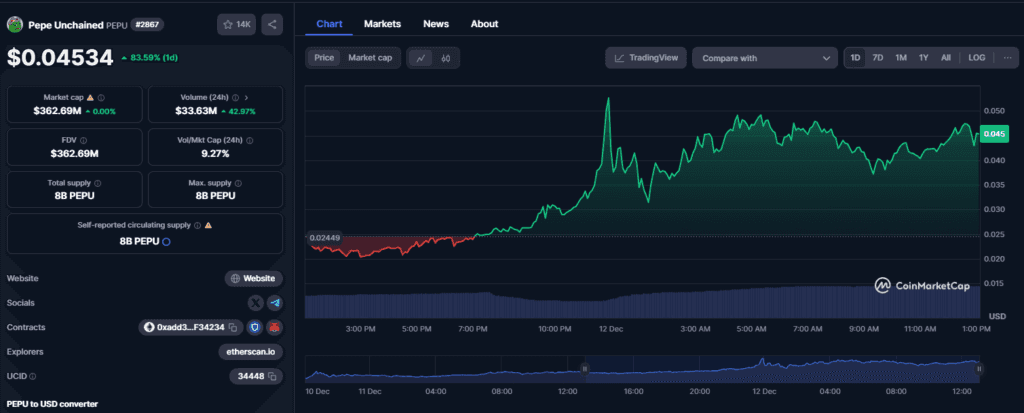Click the Market cap warning triangle icon

(x=90, y=97)
